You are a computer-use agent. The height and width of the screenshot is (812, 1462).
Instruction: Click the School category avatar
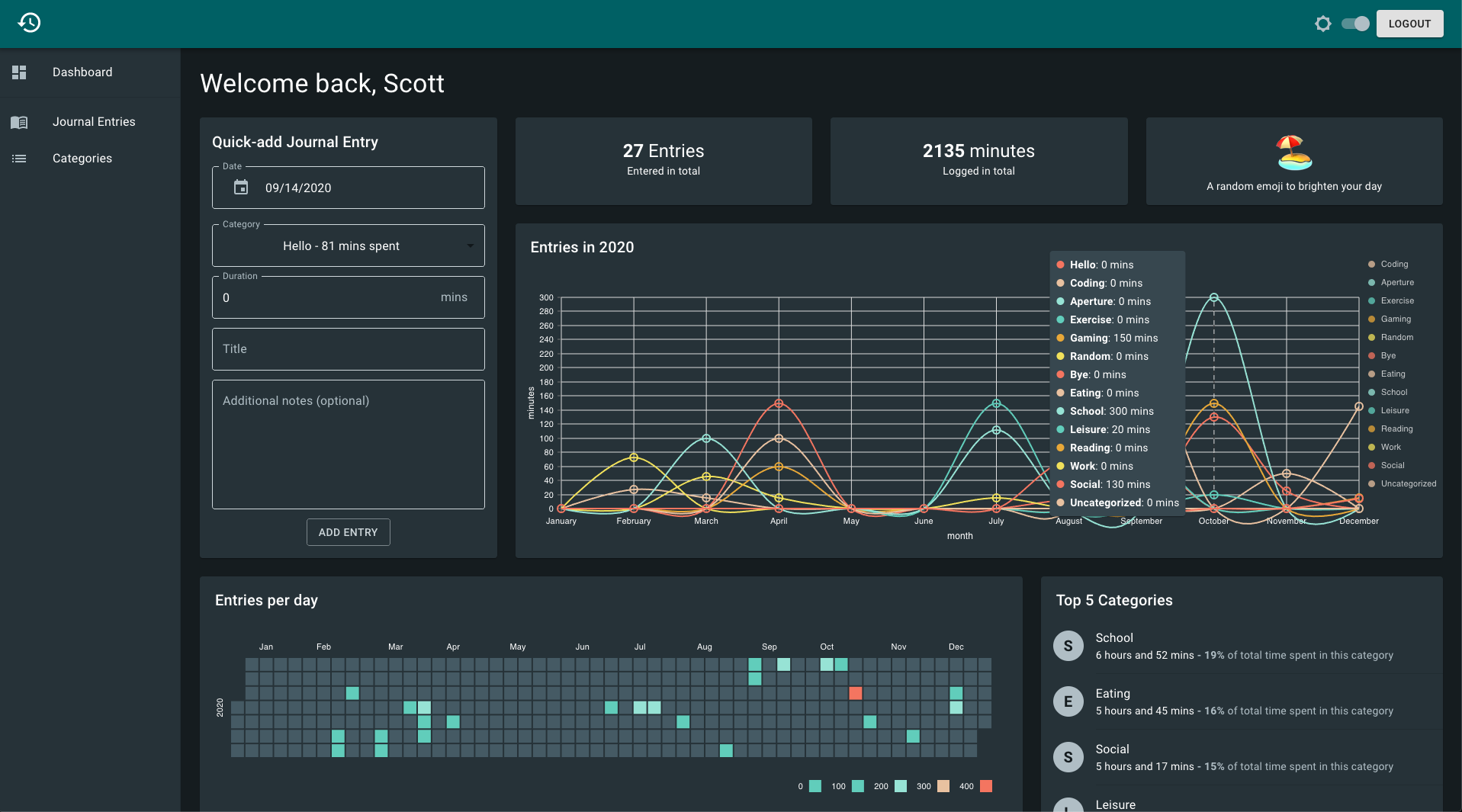pos(1068,646)
